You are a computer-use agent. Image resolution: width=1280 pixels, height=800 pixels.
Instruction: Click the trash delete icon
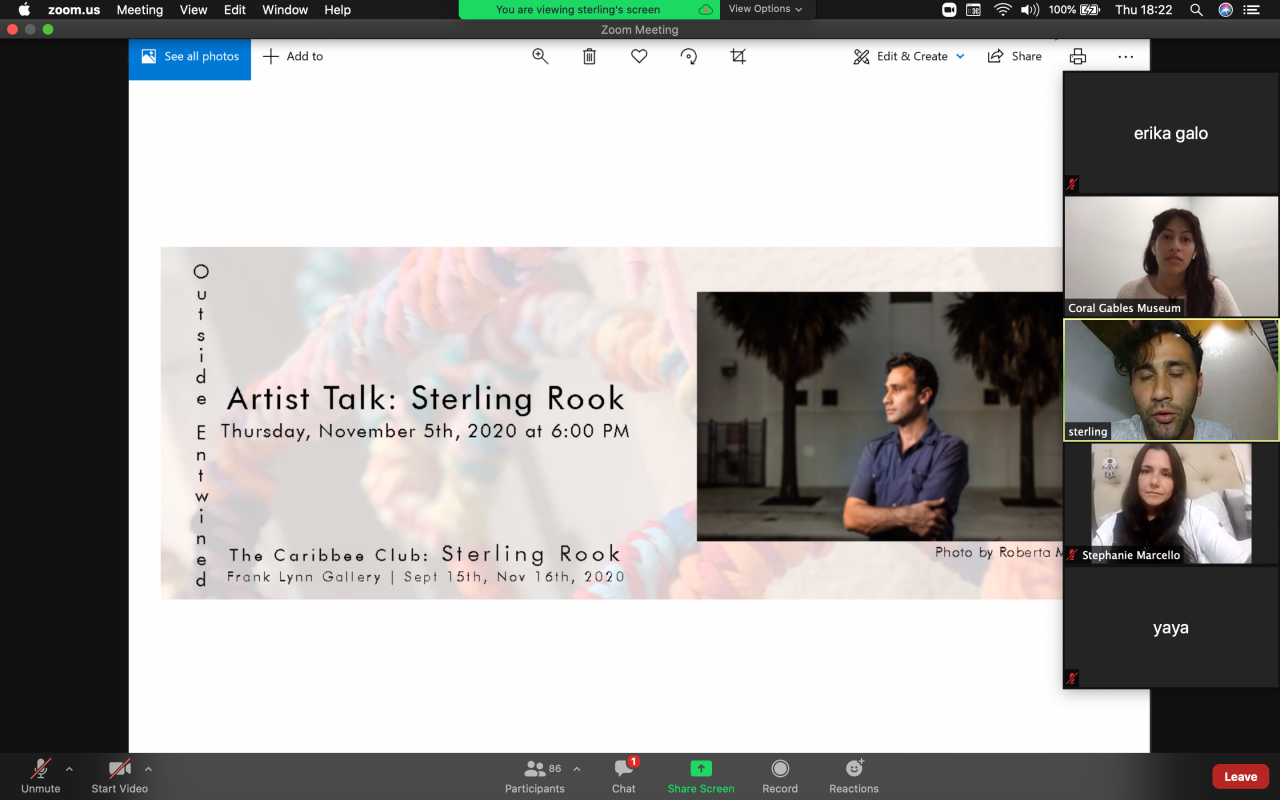tap(589, 57)
